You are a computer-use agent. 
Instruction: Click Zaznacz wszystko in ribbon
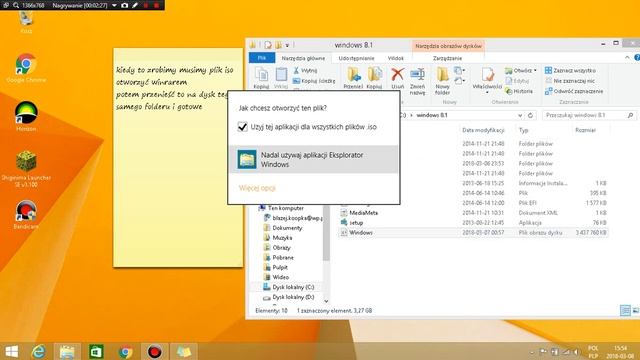pyautogui.click(x=570, y=70)
